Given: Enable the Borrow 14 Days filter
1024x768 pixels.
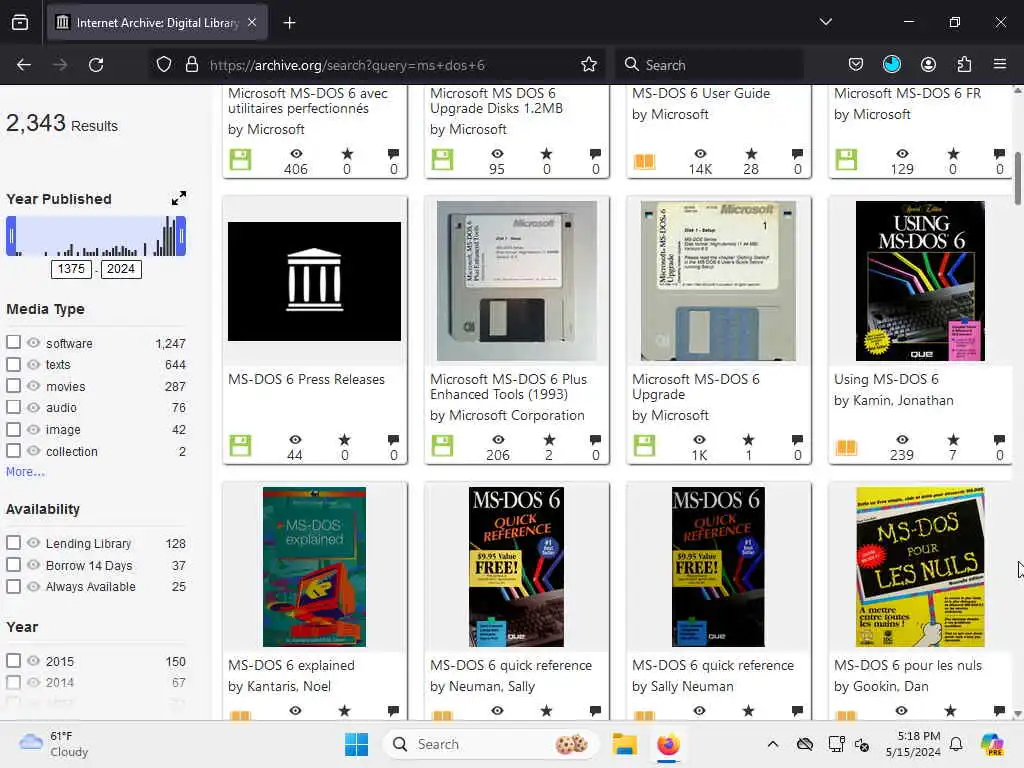Looking at the screenshot, I should [x=13, y=564].
